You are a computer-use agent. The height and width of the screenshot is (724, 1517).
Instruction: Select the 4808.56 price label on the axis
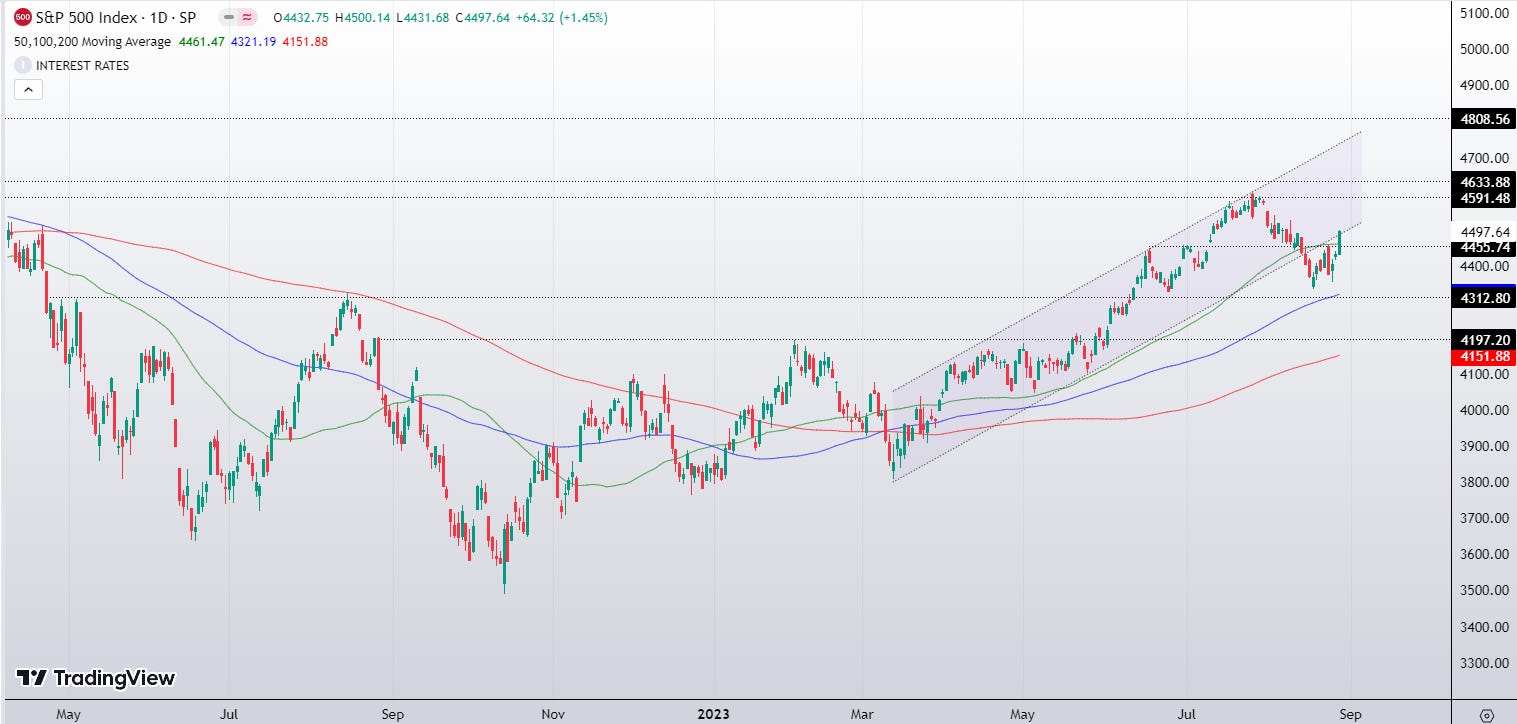pyautogui.click(x=1484, y=119)
